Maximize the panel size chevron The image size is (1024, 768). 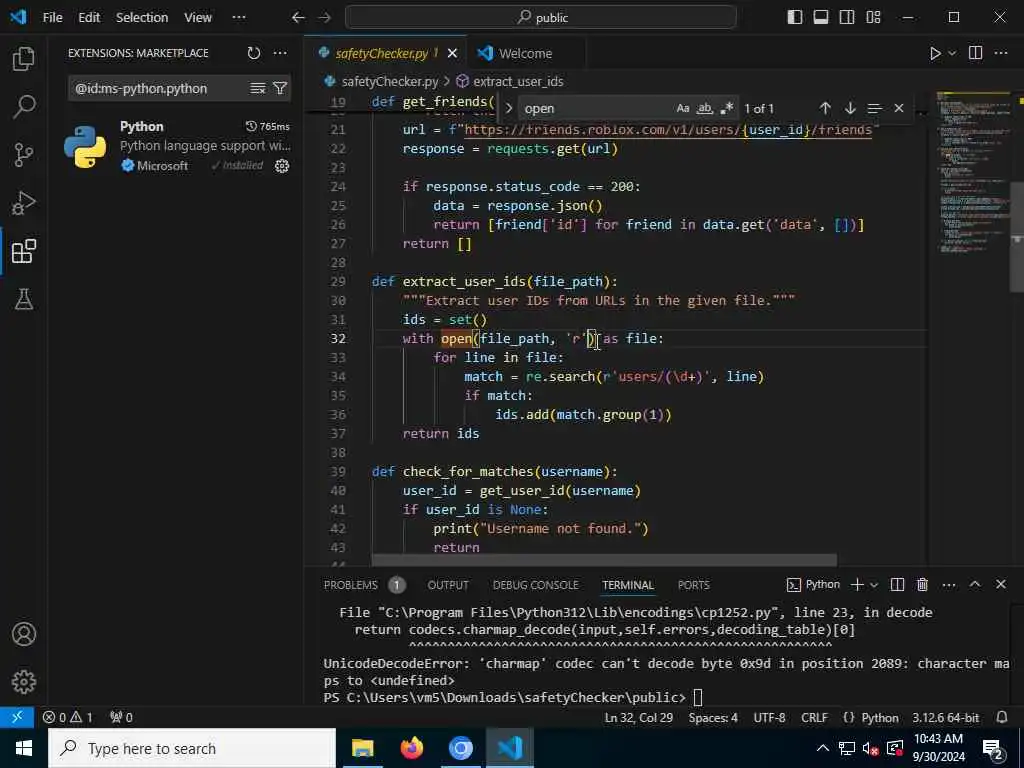coord(974,584)
